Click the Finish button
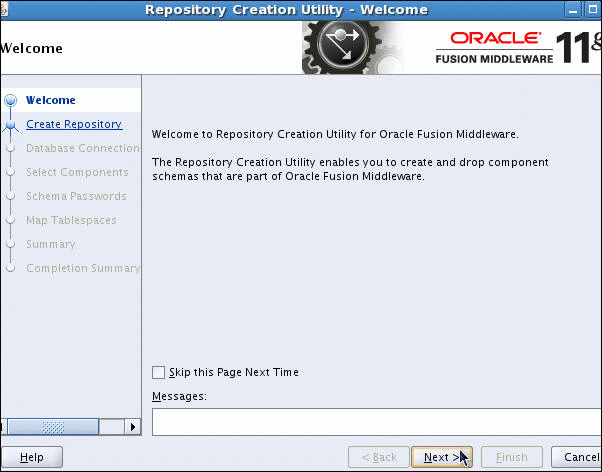The height and width of the screenshot is (472, 602). (x=512, y=457)
